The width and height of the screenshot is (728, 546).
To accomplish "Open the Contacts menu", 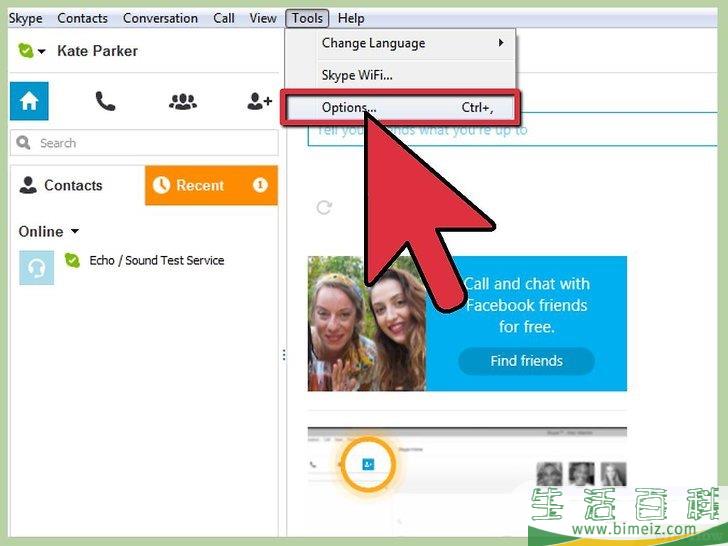I will [82, 19].
